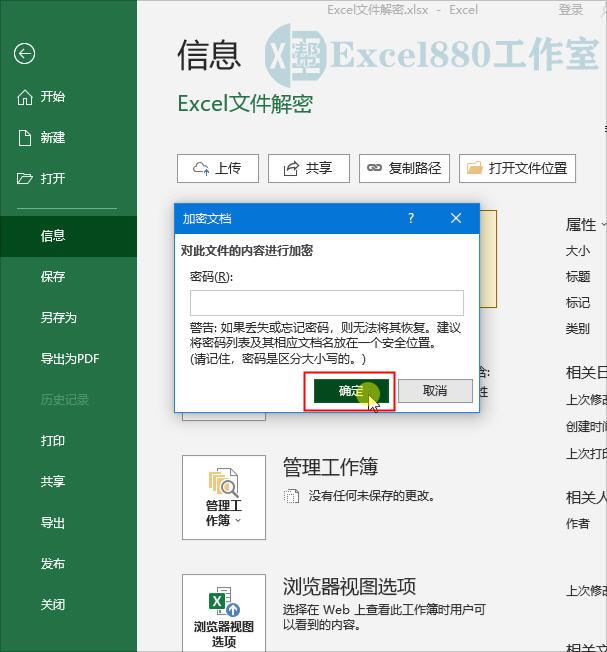Click the 登录 sign-in link
607x652 pixels.
click(570, 10)
